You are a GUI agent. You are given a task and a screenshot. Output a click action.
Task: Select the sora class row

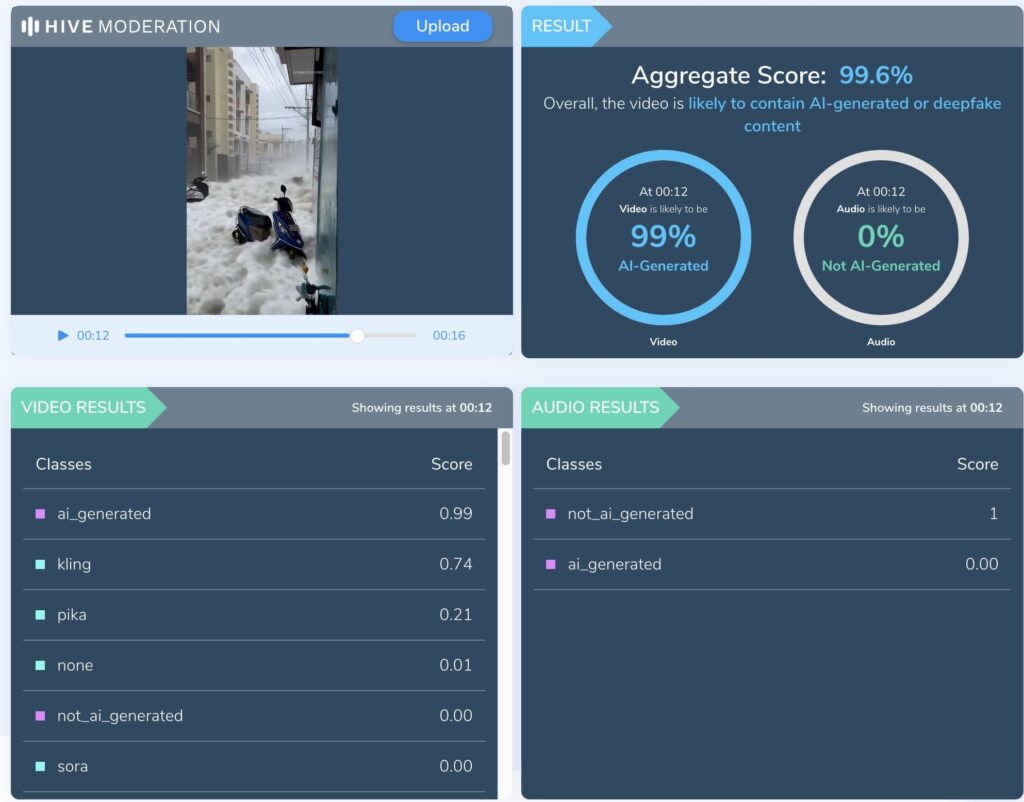[254, 766]
